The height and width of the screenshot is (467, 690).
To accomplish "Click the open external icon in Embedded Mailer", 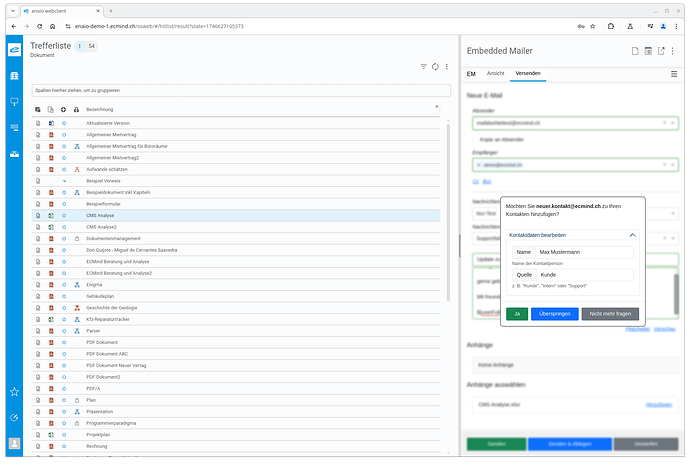I will click(x=661, y=51).
